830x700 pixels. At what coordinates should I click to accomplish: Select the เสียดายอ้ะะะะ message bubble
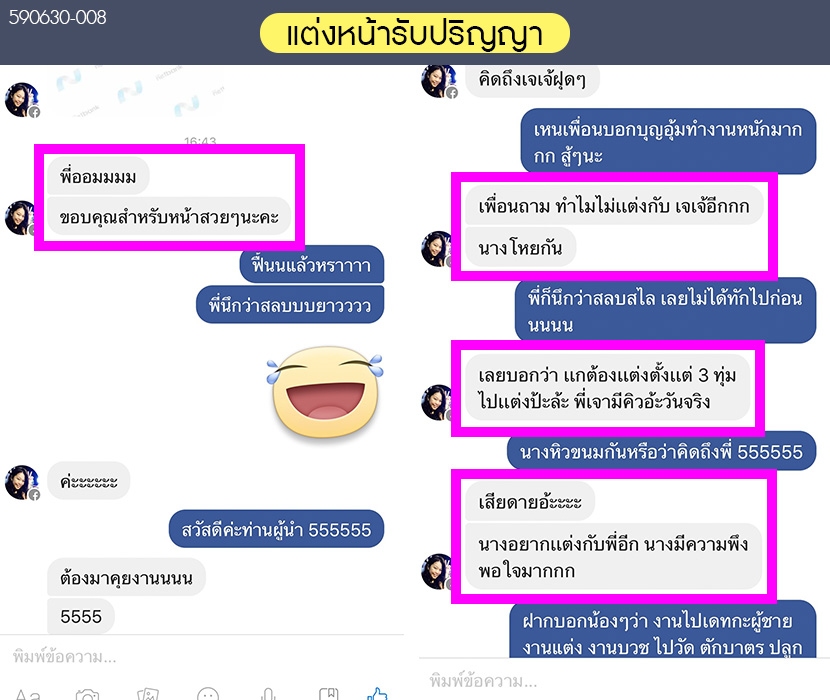click(x=530, y=501)
